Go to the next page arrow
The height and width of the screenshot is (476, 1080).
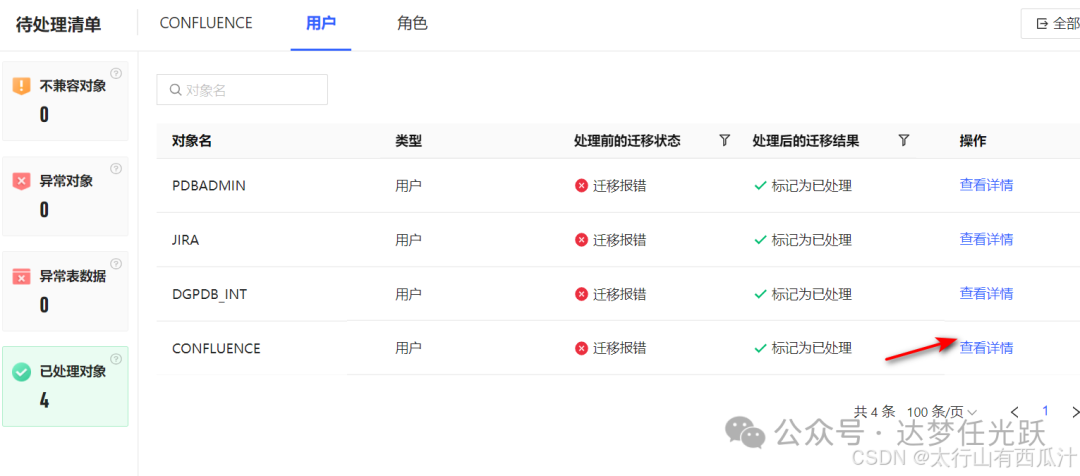point(1075,412)
